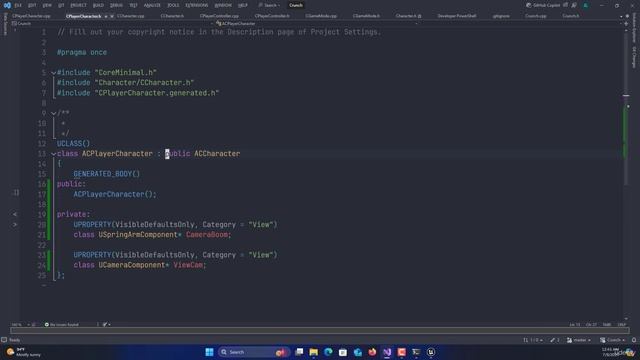Click the horizontal scrollbar under the editor
This screenshot has width=640, height=360.
point(320,330)
